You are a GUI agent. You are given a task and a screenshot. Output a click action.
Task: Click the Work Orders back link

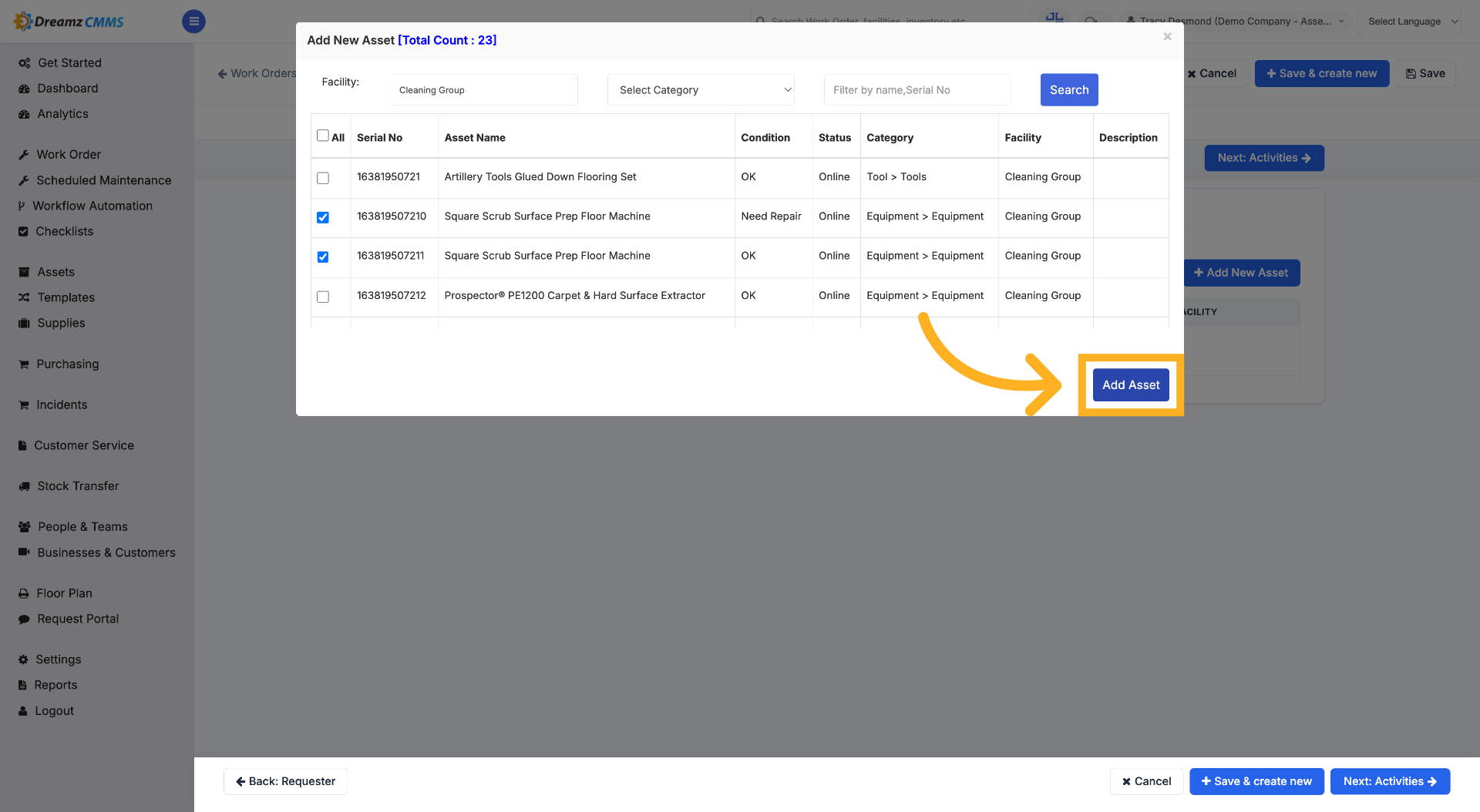click(257, 73)
